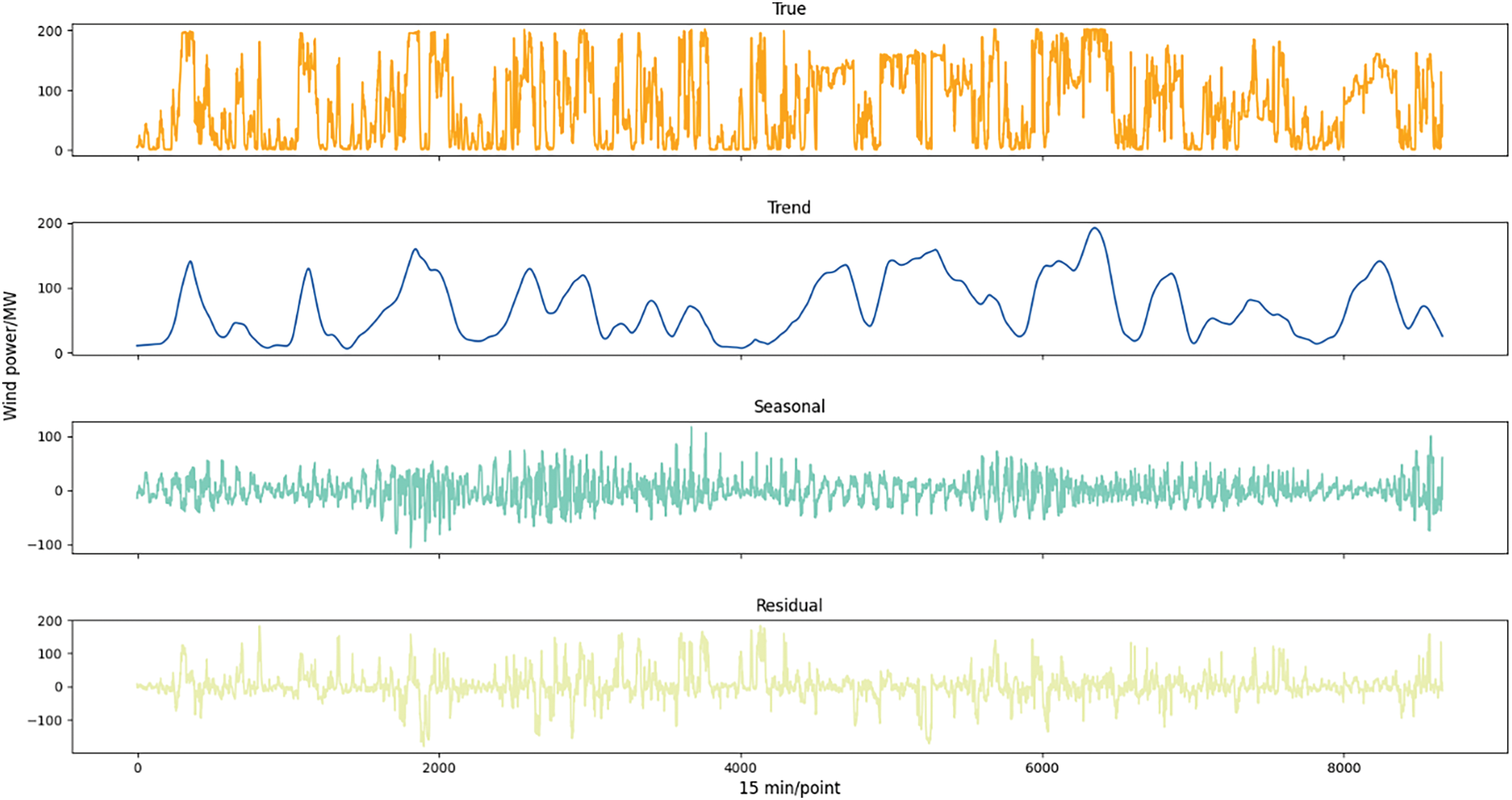The height and width of the screenshot is (800, 1512).
Task: Click the 'Wind power/MW' y-axis label
Action: [x=10, y=356]
